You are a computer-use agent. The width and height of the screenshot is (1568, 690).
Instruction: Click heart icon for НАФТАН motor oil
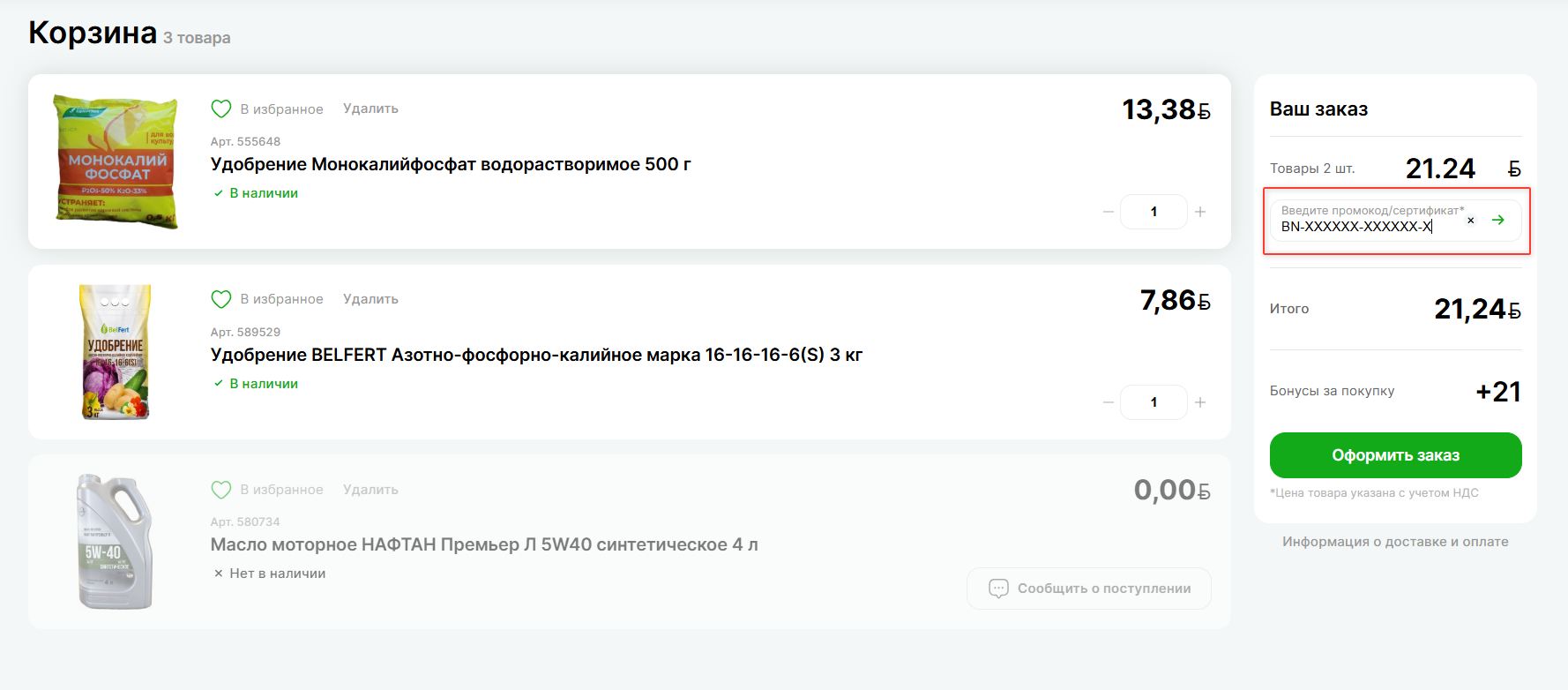tap(221, 490)
